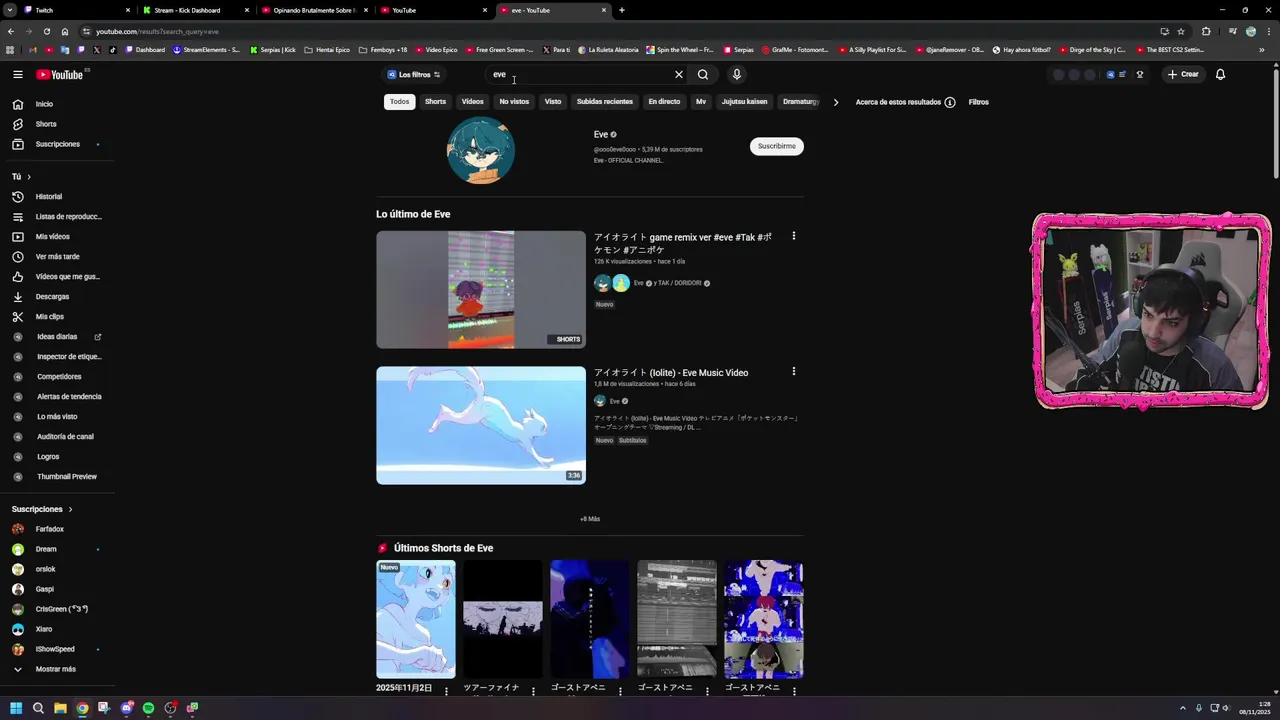The width and height of the screenshot is (1280, 720).
Task: Expand the +8 Más results link
Action: 590,519
